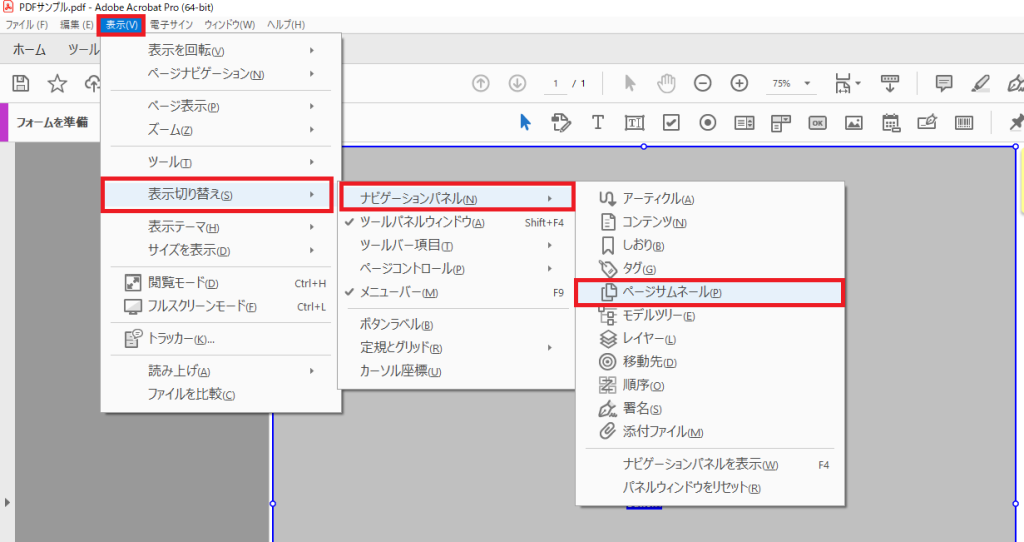
Task: Select the blue arrow object tool
Action: [x=526, y=122]
